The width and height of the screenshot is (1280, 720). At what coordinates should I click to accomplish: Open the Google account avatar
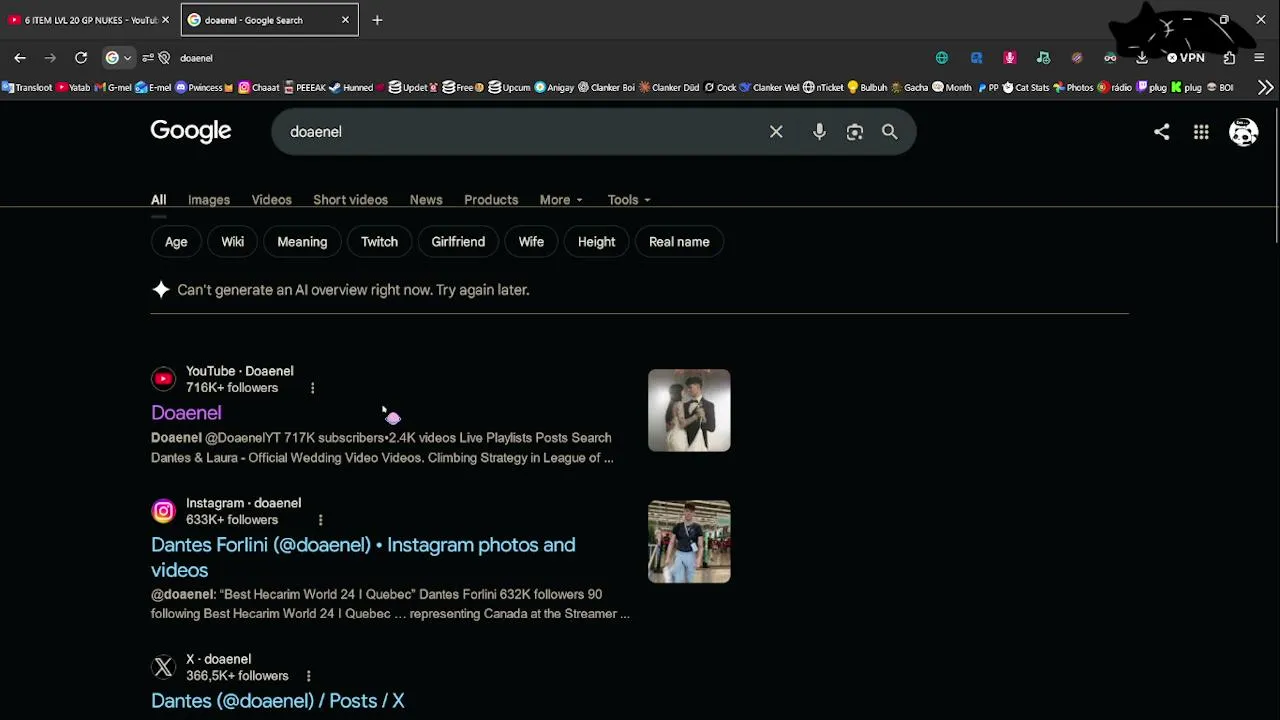point(1243,132)
